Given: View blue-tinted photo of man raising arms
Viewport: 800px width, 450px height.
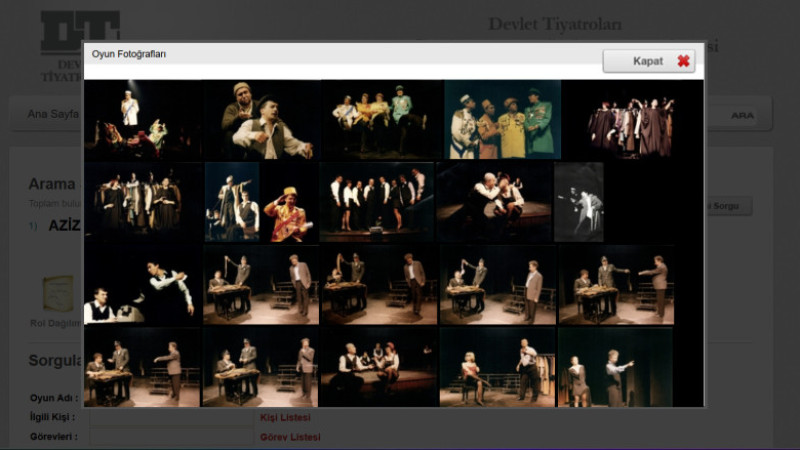Looking at the screenshot, I should (x=615, y=367).
